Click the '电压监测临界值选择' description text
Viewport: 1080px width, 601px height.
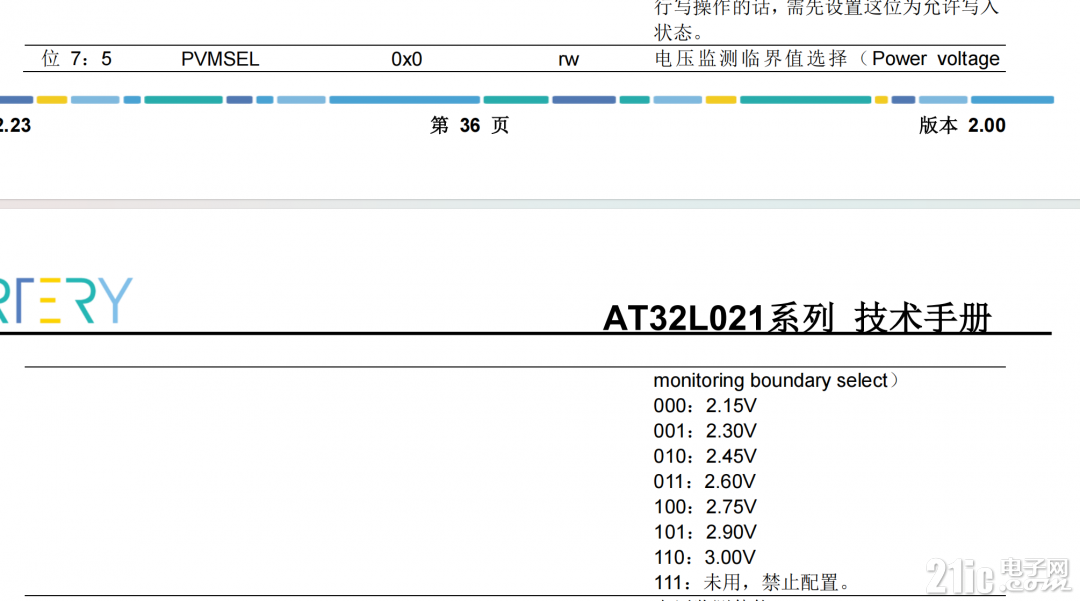click(x=751, y=59)
